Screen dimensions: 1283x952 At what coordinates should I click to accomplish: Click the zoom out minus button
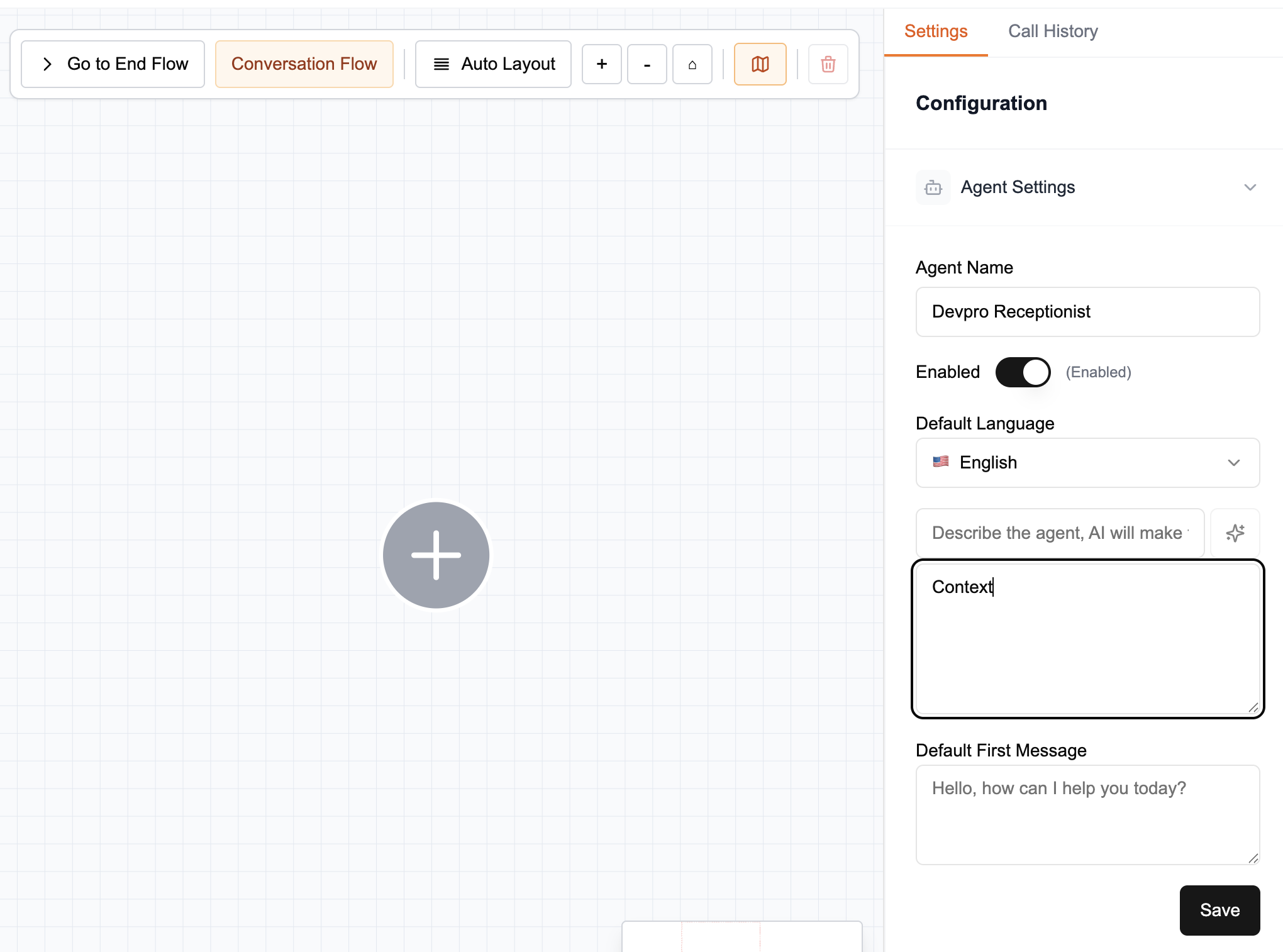(x=647, y=64)
